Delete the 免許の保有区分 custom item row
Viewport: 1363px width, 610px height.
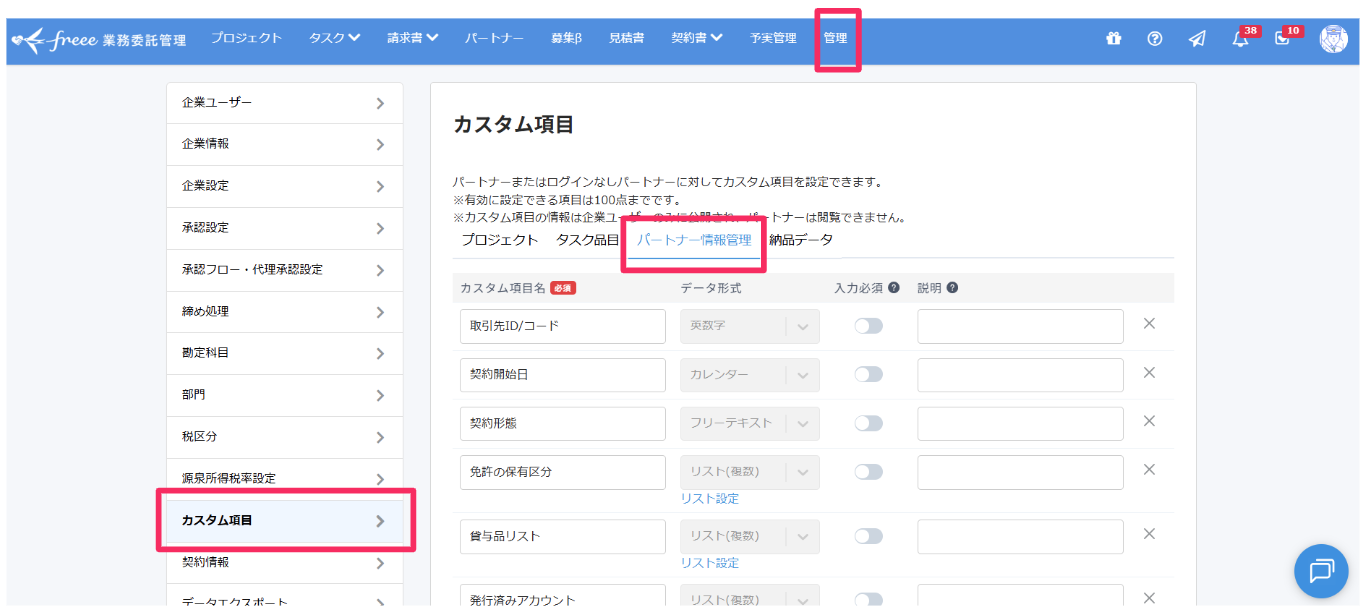[x=1149, y=470]
